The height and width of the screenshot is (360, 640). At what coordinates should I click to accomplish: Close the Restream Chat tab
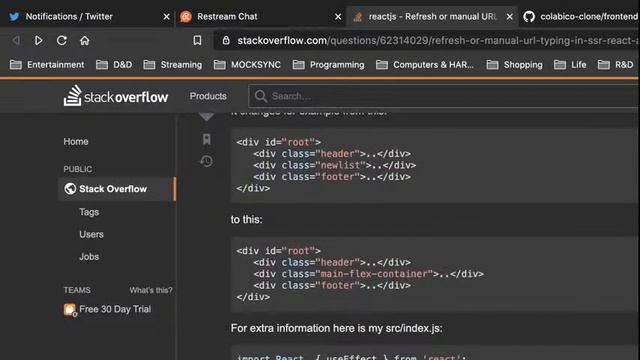point(338,17)
